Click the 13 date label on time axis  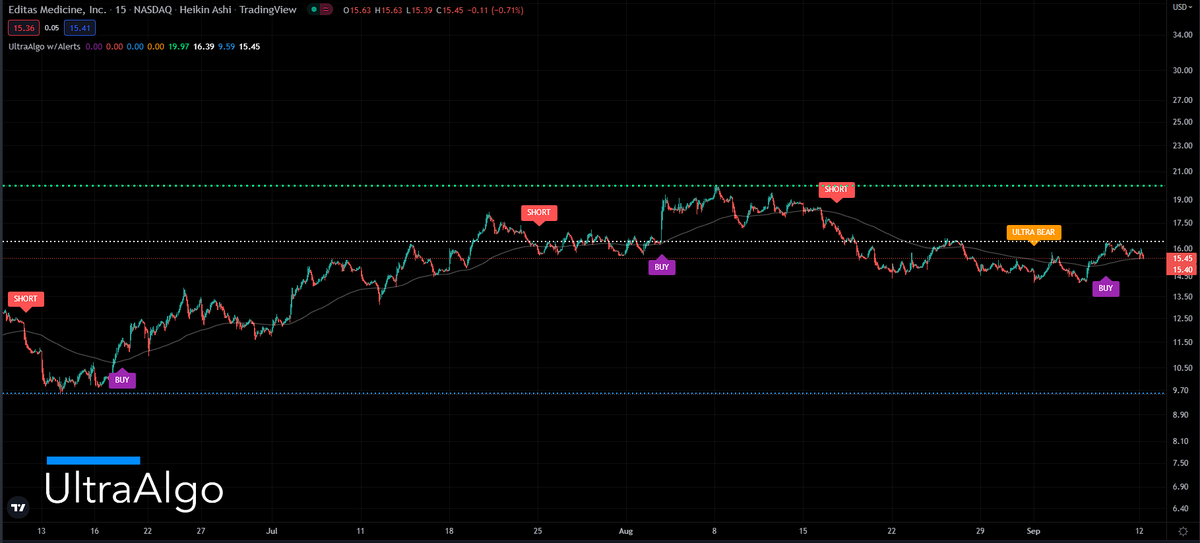point(41,531)
